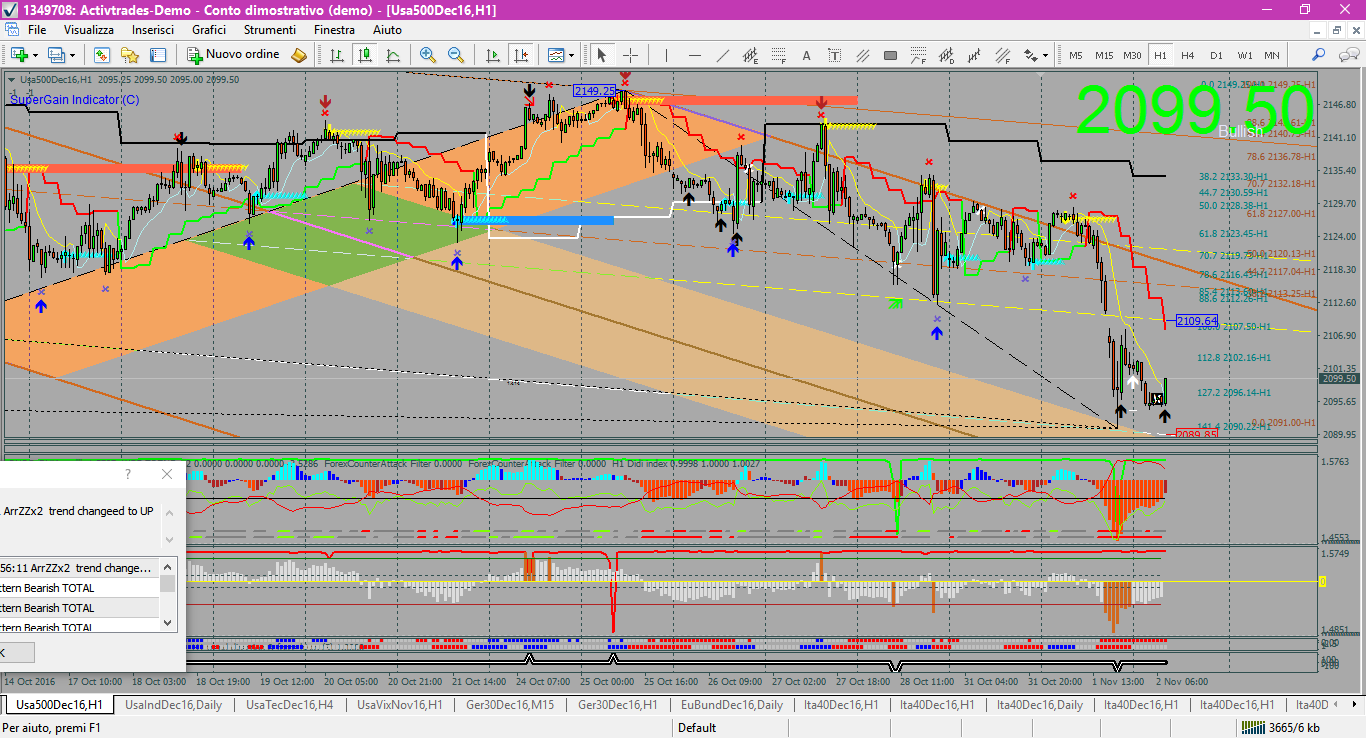Expand the profiles dropdown arrow

coord(73,55)
